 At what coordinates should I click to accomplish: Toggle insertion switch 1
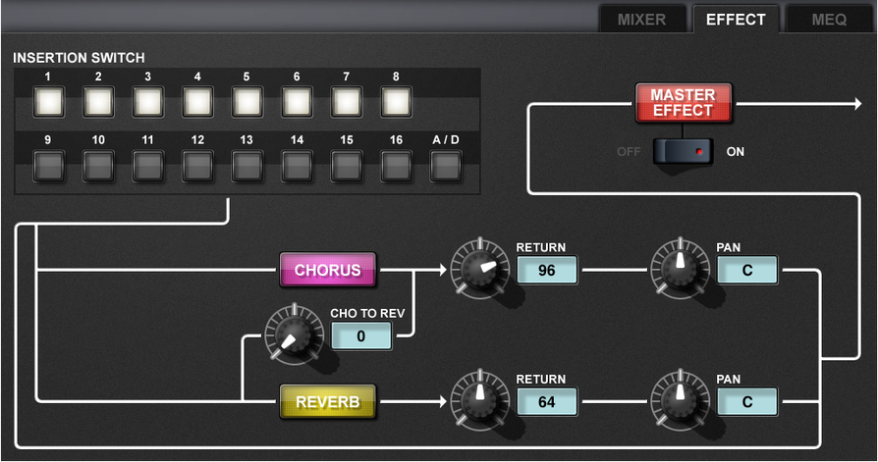(49, 102)
